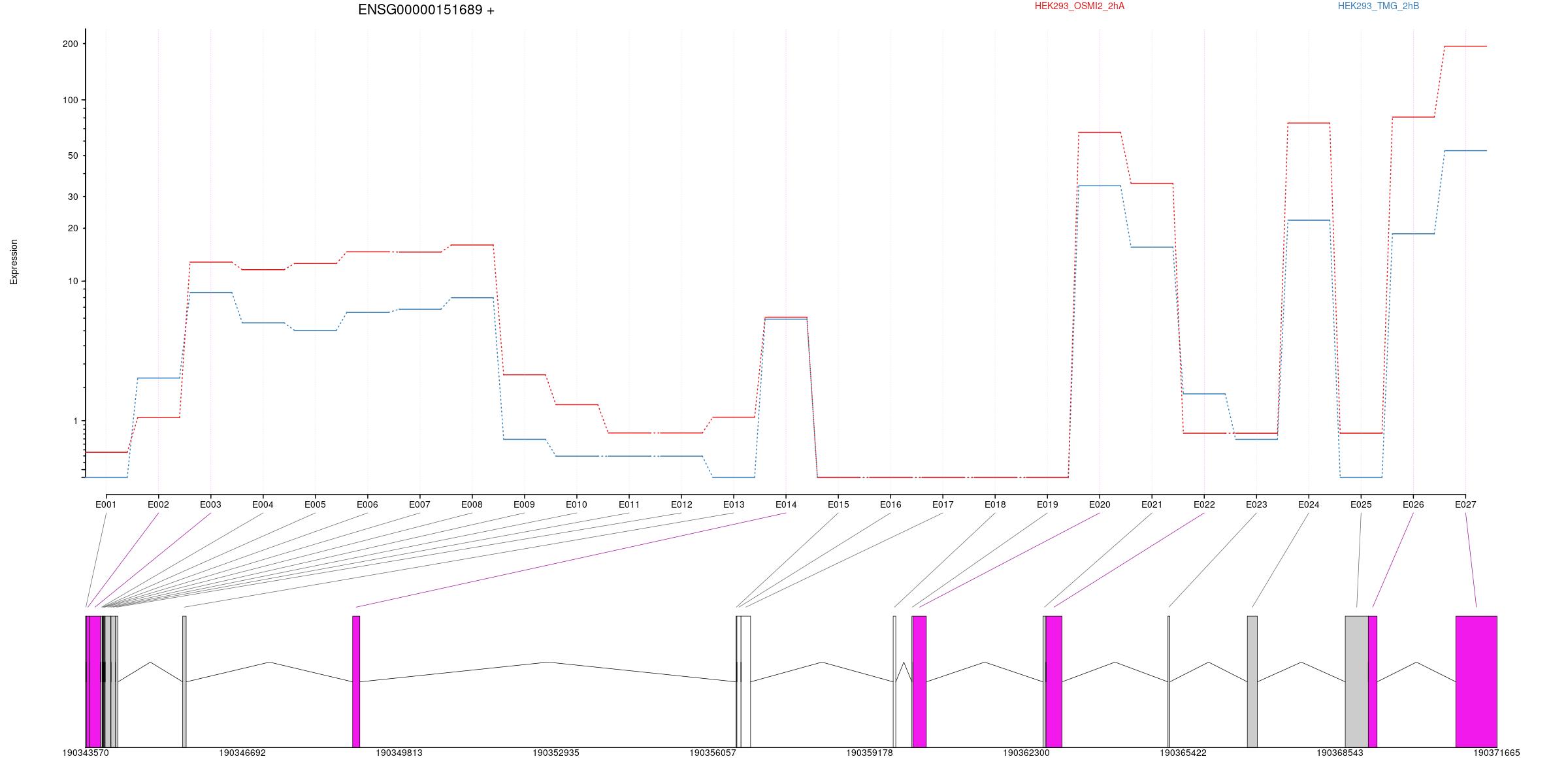
Task: Click exon label E023
Action: click(1256, 504)
